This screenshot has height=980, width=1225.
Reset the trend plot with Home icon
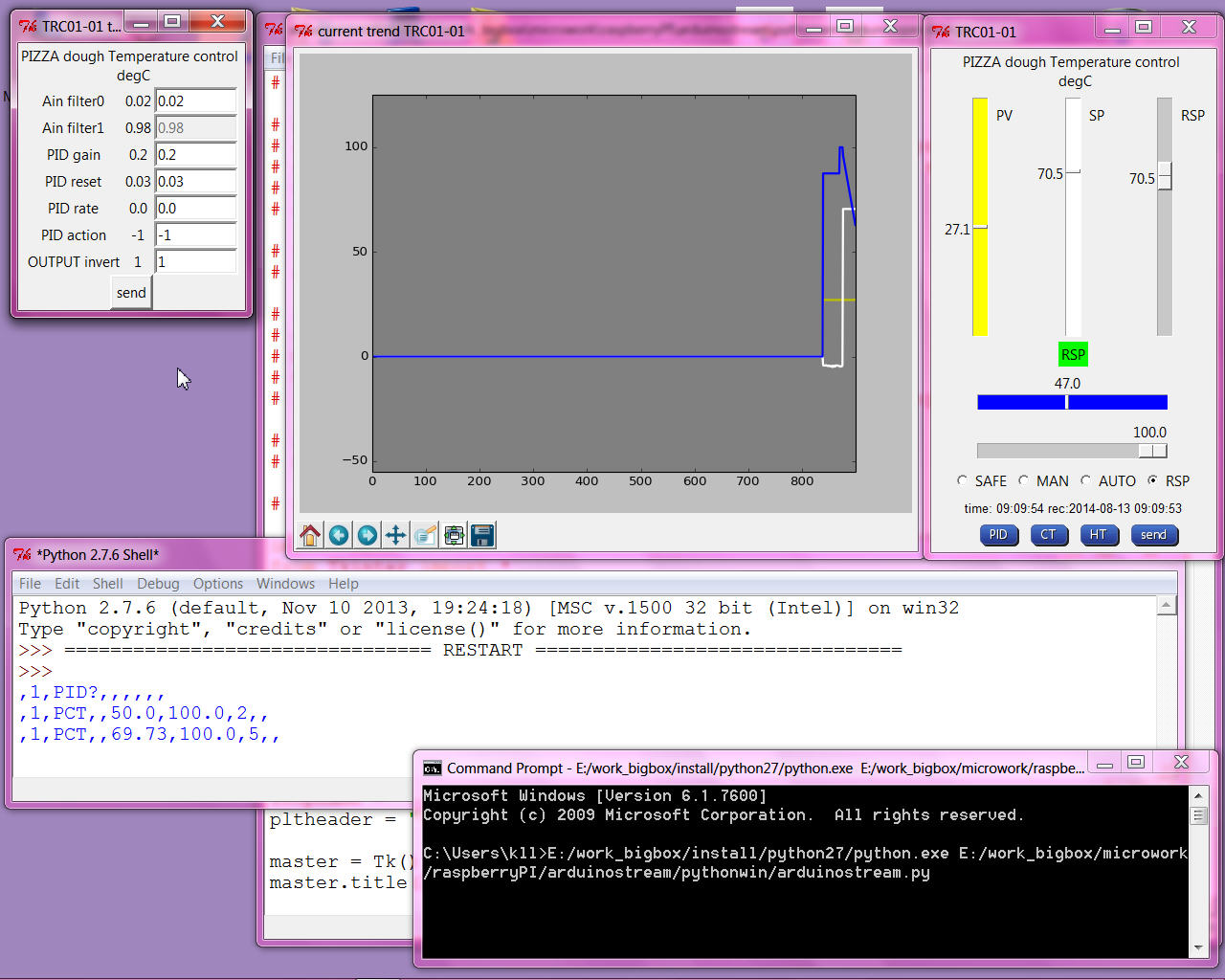pyautogui.click(x=310, y=535)
